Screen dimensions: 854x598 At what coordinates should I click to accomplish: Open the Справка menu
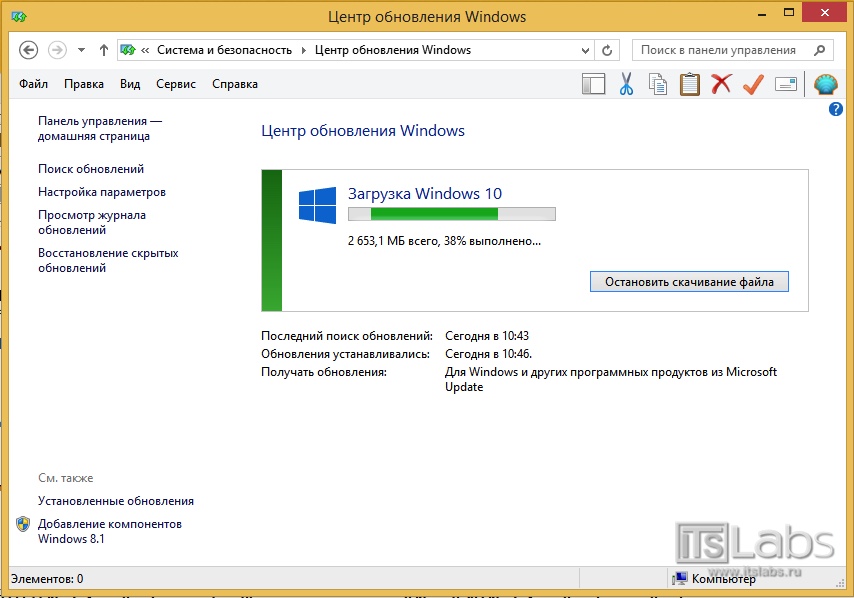point(235,84)
